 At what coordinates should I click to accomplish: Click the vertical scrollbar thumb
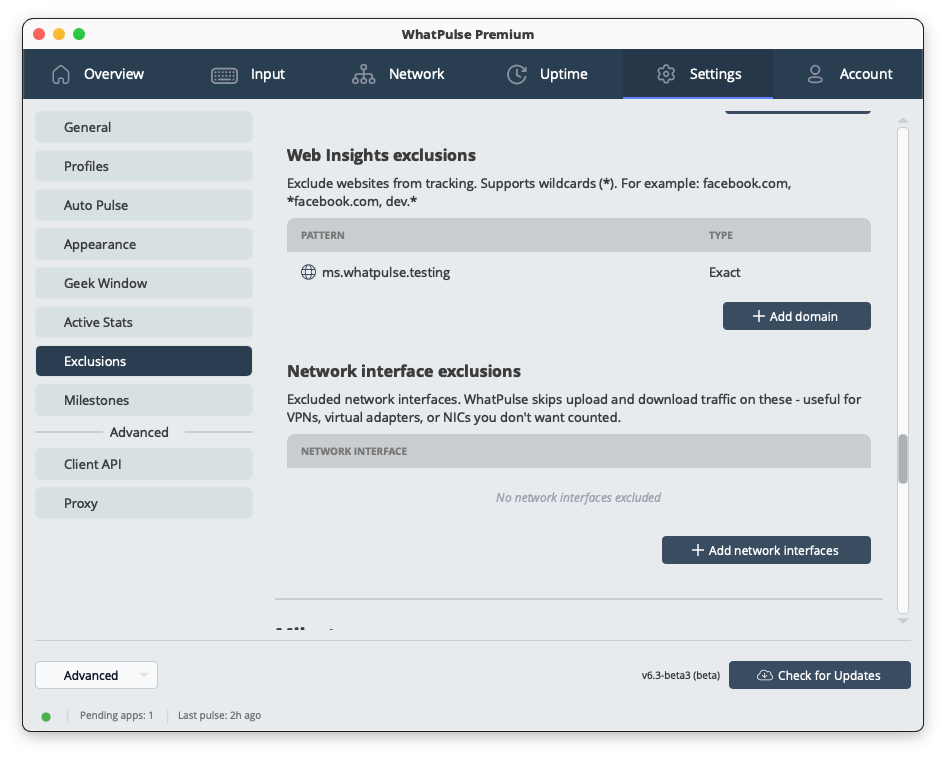[903, 459]
